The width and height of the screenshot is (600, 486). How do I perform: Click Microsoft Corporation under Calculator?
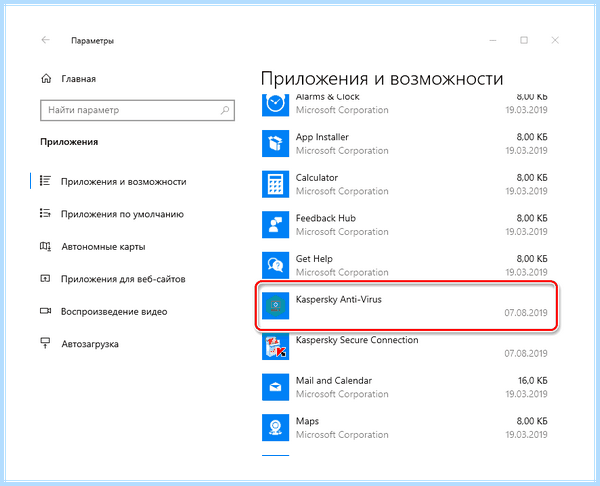[x=342, y=191]
